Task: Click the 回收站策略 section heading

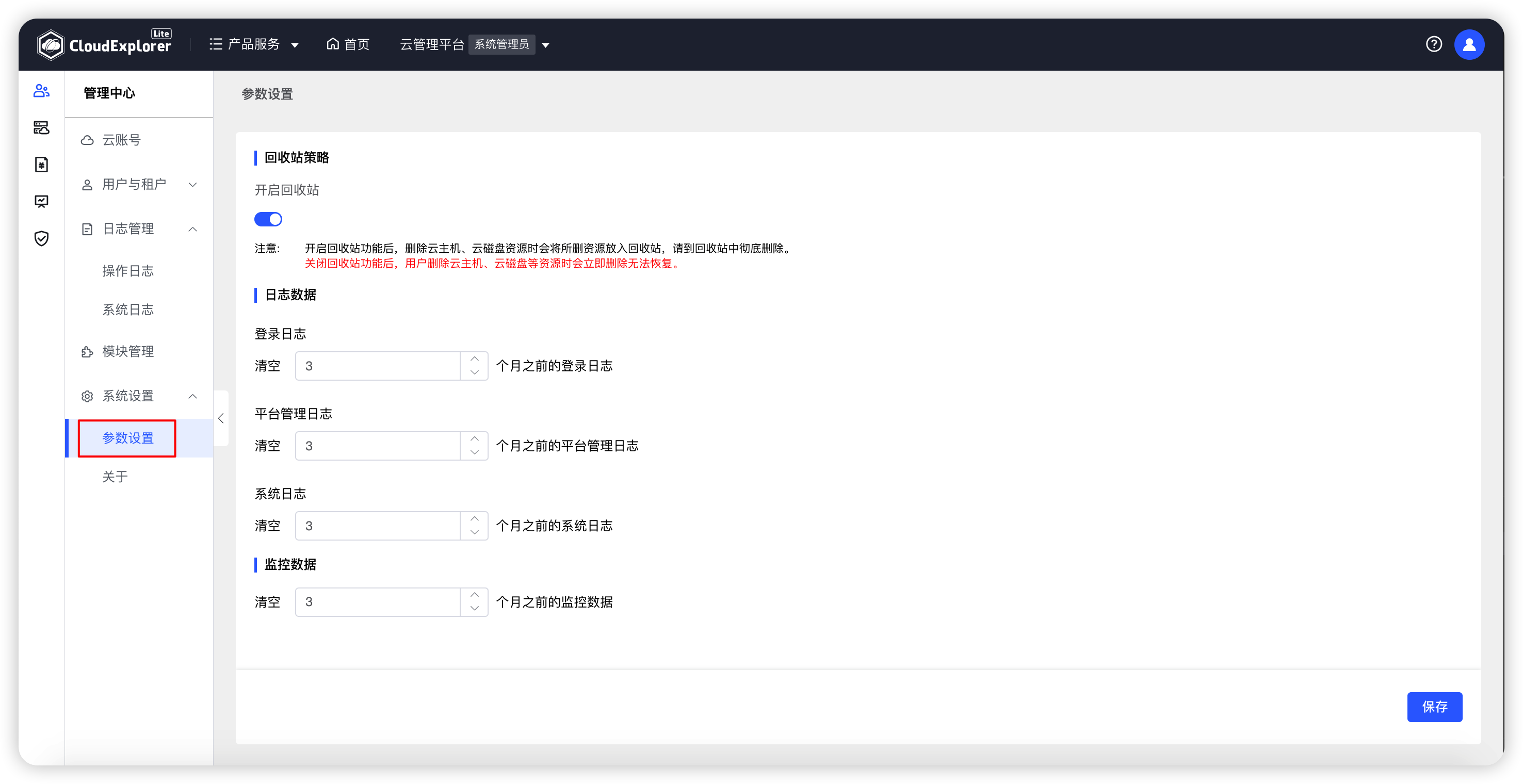Action: click(x=297, y=157)
